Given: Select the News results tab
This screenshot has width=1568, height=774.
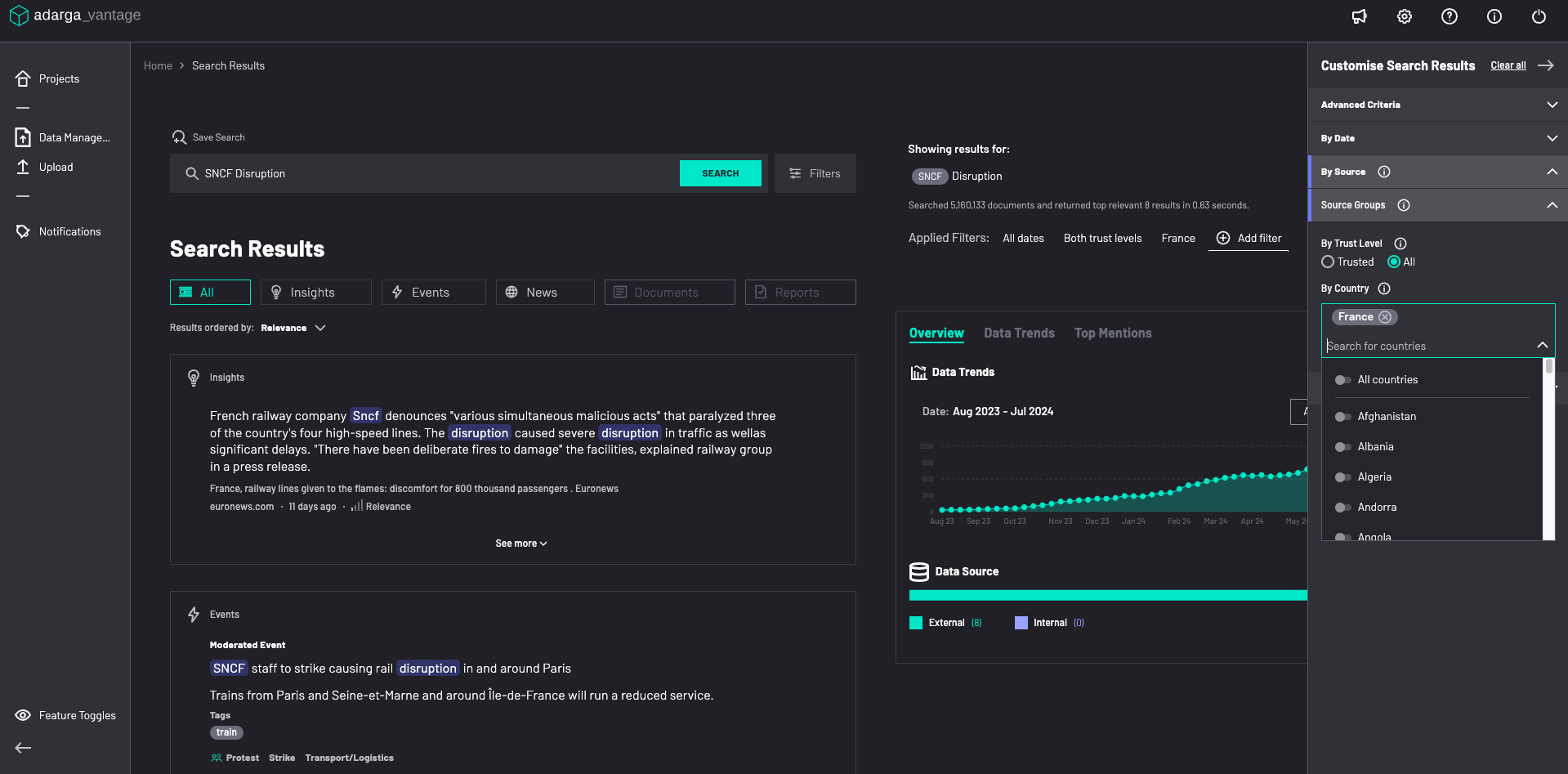Looking at the screenshot, I should click(x=545, y=292).
